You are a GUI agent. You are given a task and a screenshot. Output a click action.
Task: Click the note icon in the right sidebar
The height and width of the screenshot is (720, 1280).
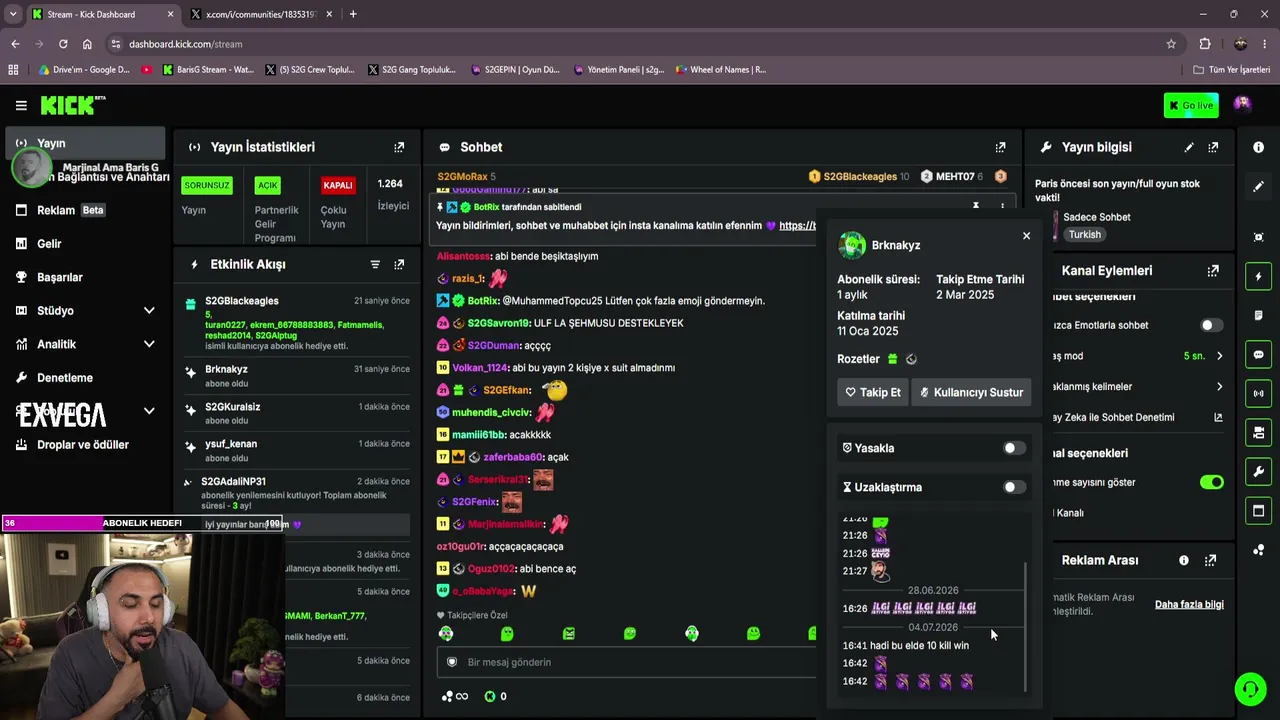click(1258, 315)
